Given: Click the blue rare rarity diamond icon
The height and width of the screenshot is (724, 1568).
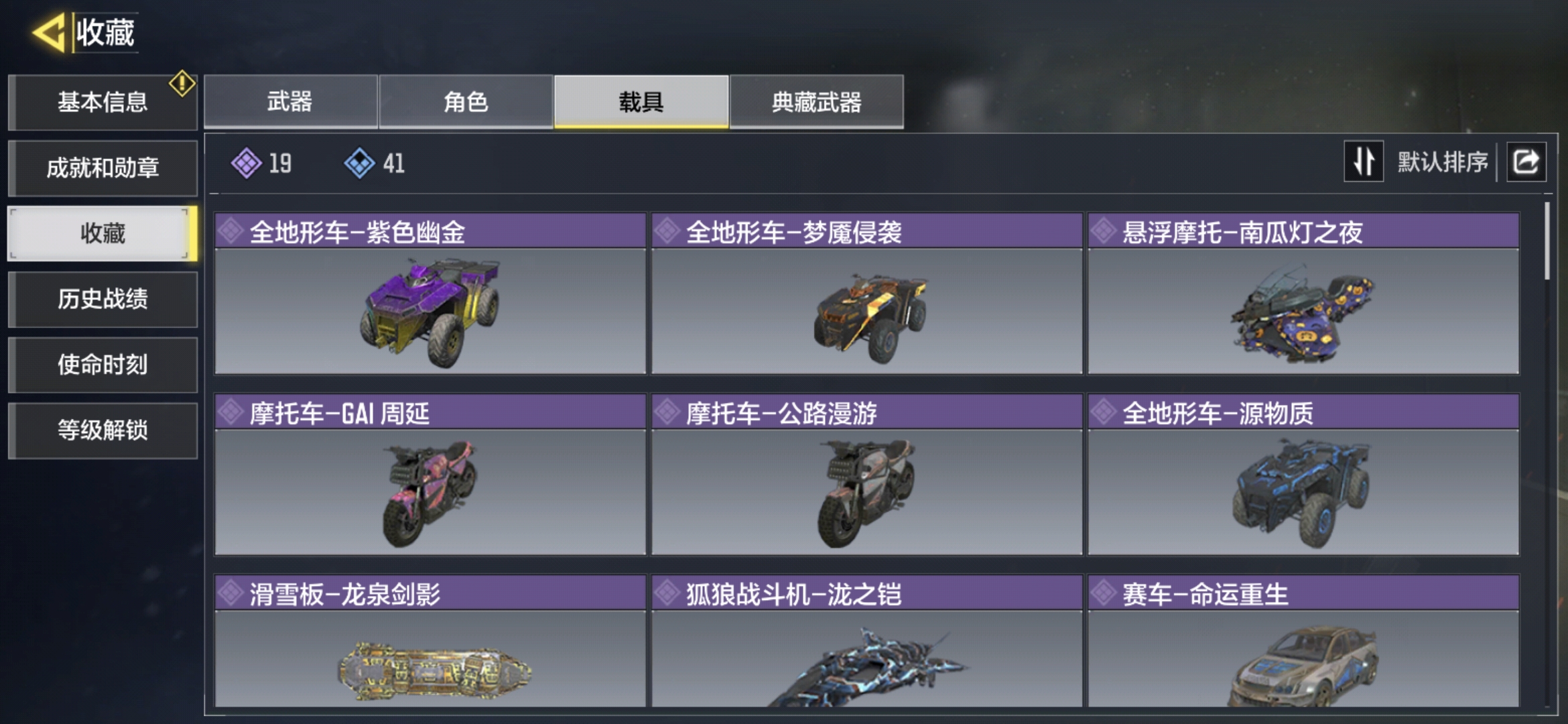Looking at the screenshot, I should point(360,163).
